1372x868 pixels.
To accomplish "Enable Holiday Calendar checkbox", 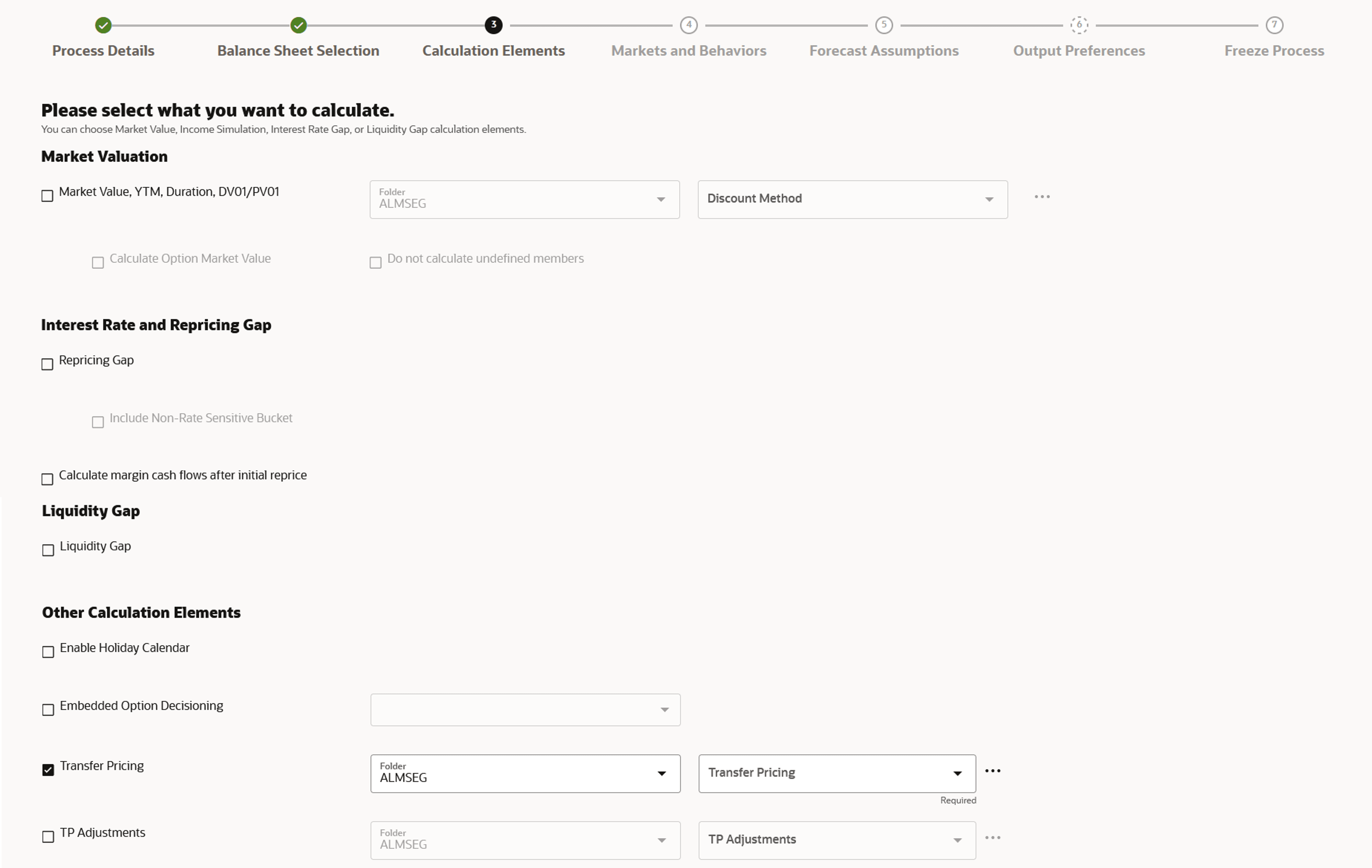I will click(x=49, y=652).
